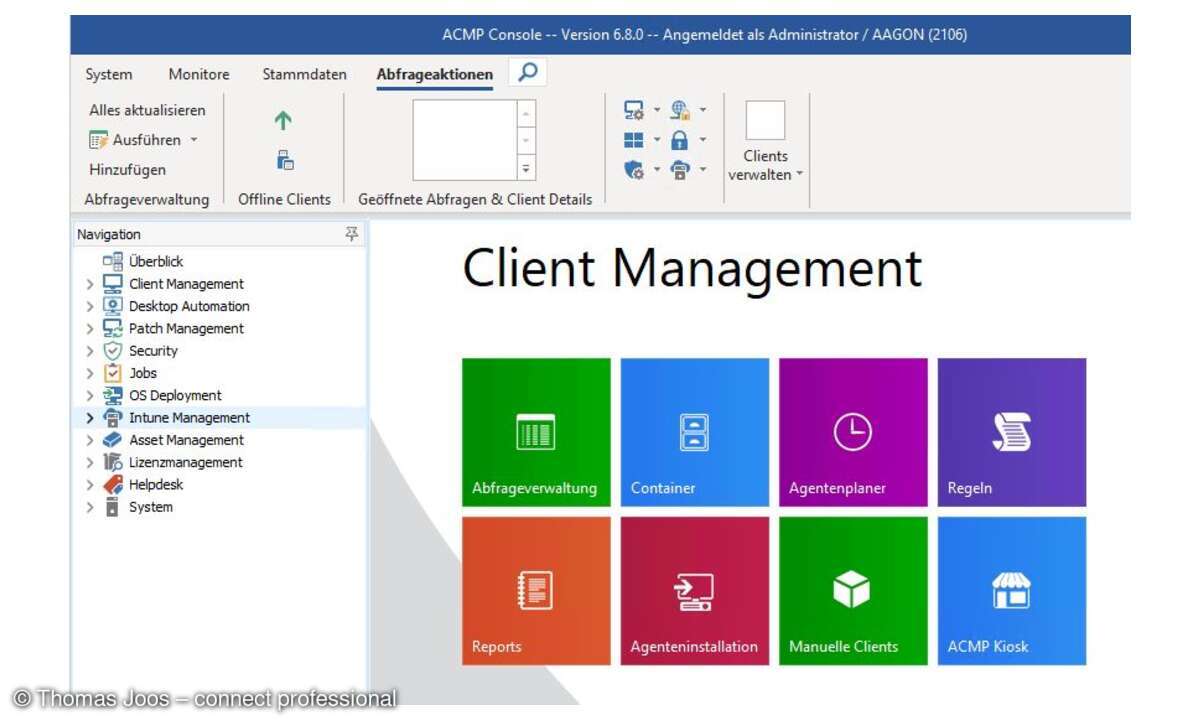Open the Abfrageverwaltung tile
1200x720 pixels.
(x=535, y=430)
